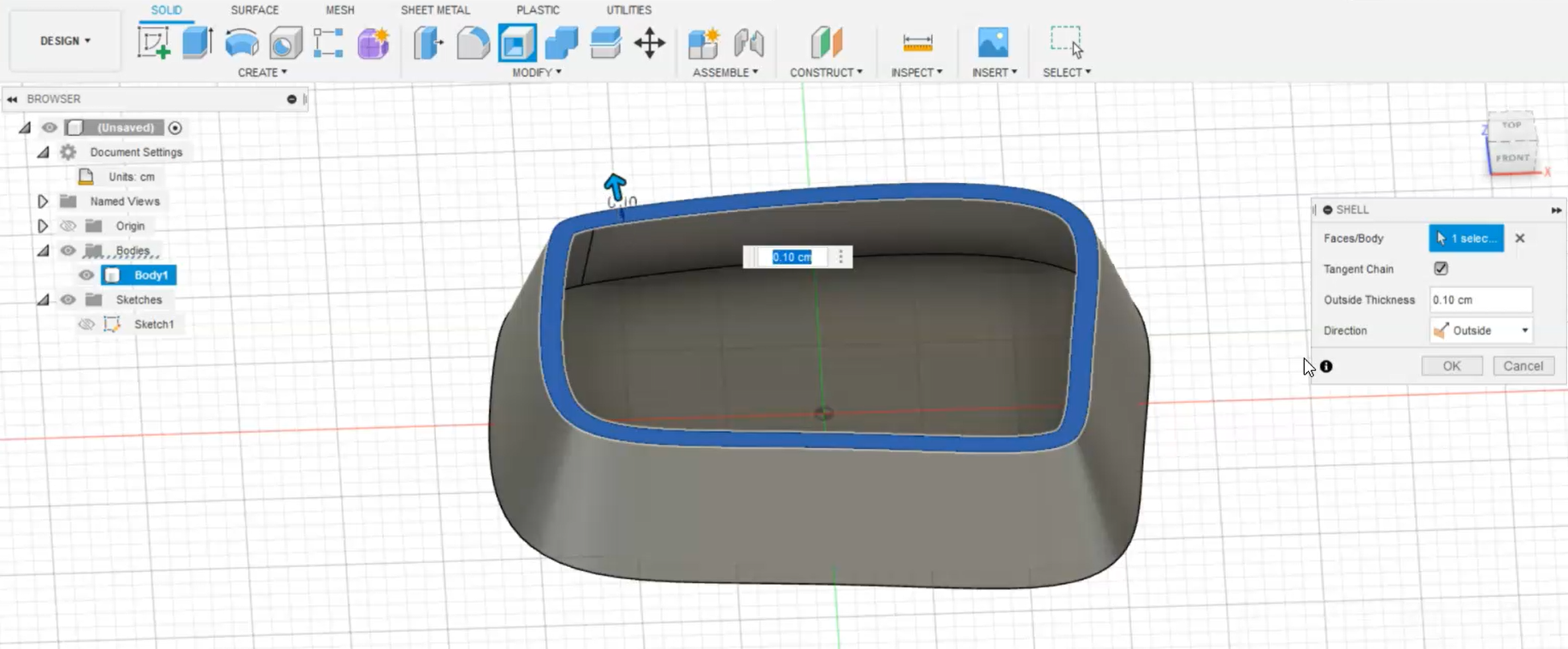This screenshot has height=649, width=1568.
Task: Select the Offset Face tool
Action: tap(606, 43)
